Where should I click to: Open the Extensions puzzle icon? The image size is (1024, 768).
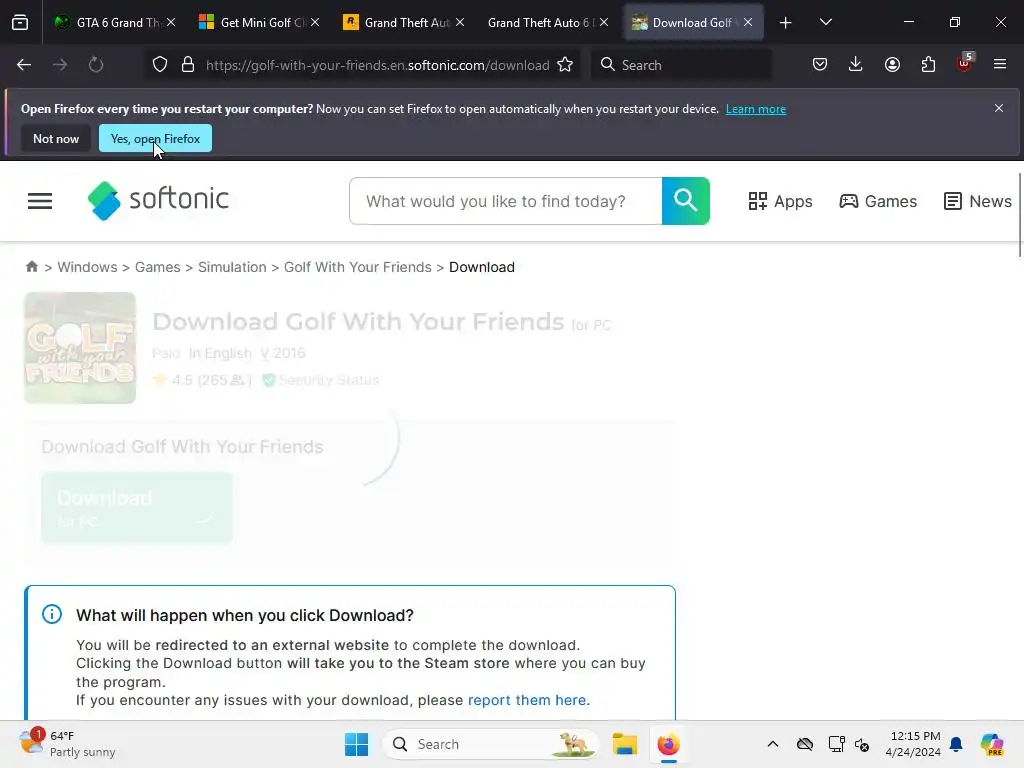928,65
